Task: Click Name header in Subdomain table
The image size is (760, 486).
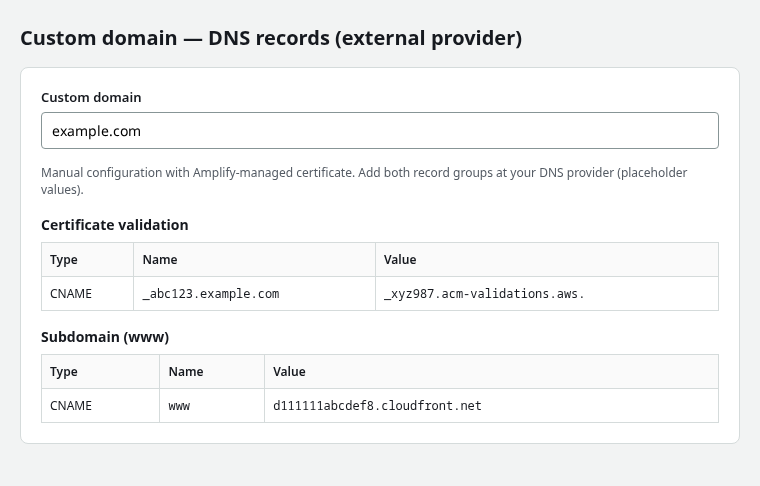Action: coord(212,372)
